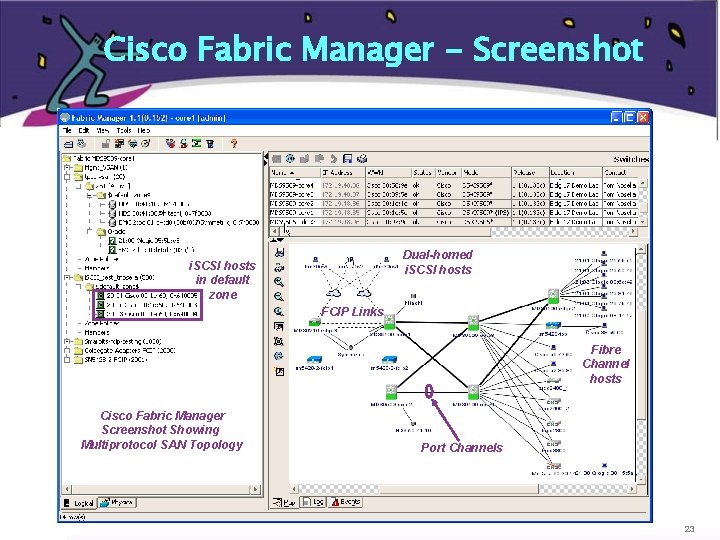This screenshot has height=540, width=720.
Task: Select the right cloud node in the map
Action: point(364,292)
